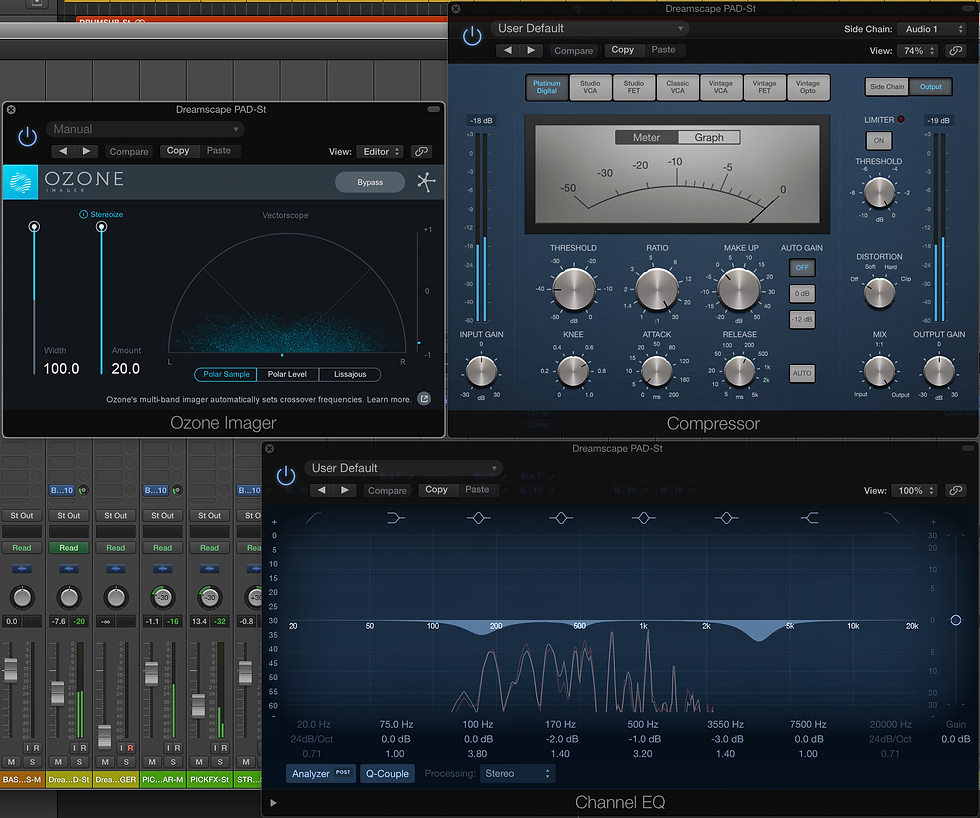Change the Compressor View 74% dropdown
Image resolution: width=980 pixels, height=818 pixels.
click(918, 51)
